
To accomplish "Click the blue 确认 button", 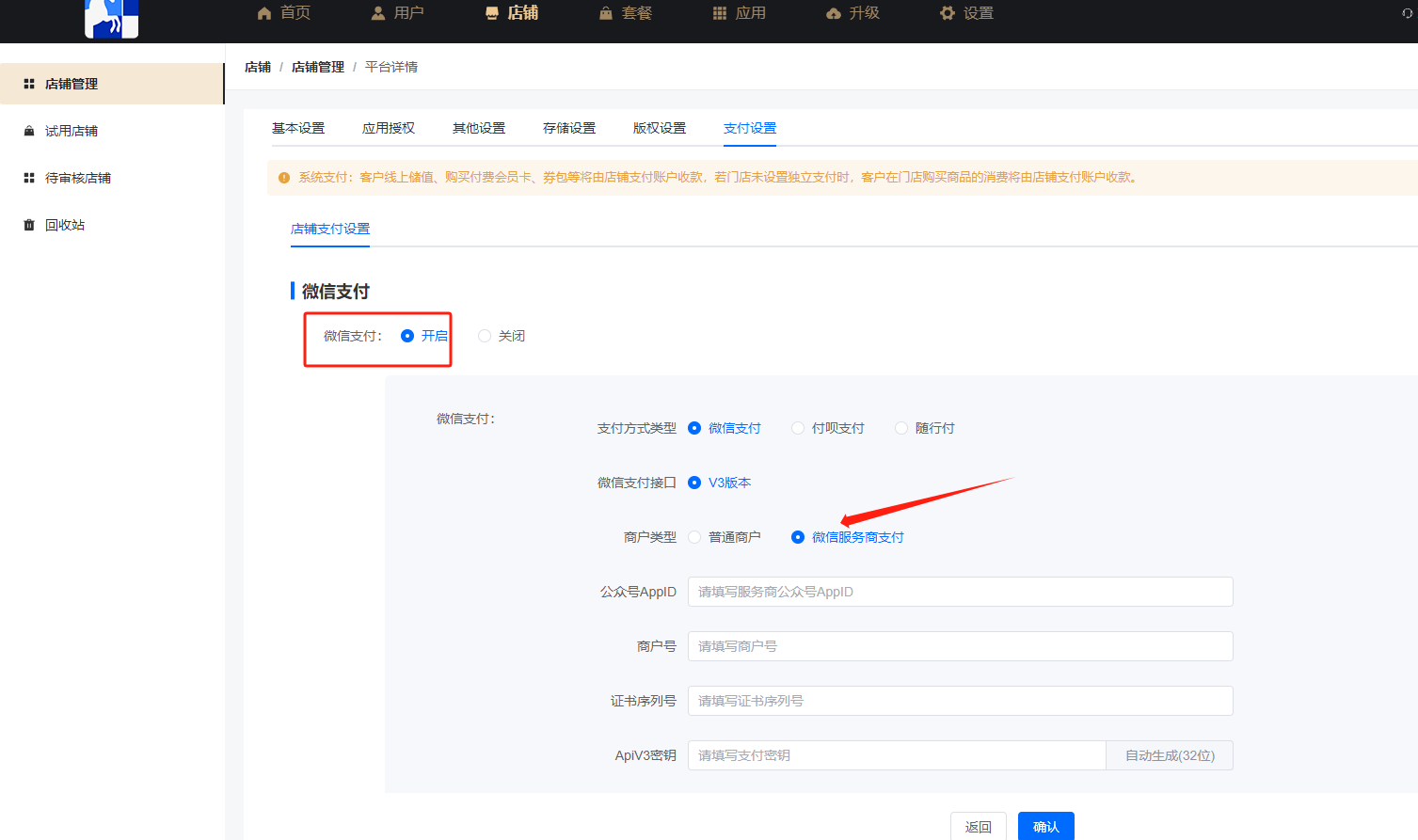I will [x=1046, y=827].
